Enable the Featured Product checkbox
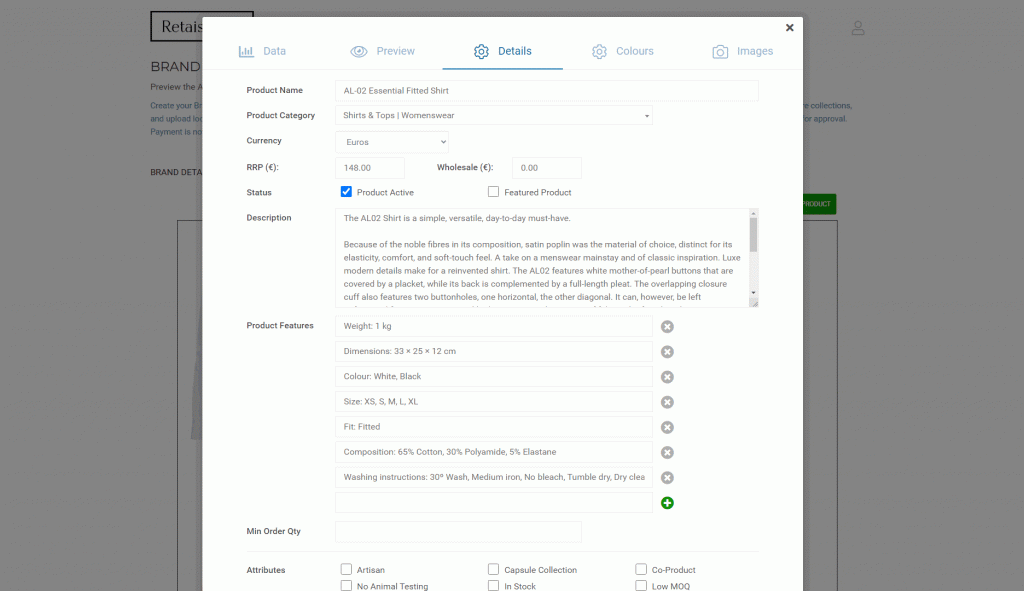1024x591 pixels. click(x=493, y=191)
